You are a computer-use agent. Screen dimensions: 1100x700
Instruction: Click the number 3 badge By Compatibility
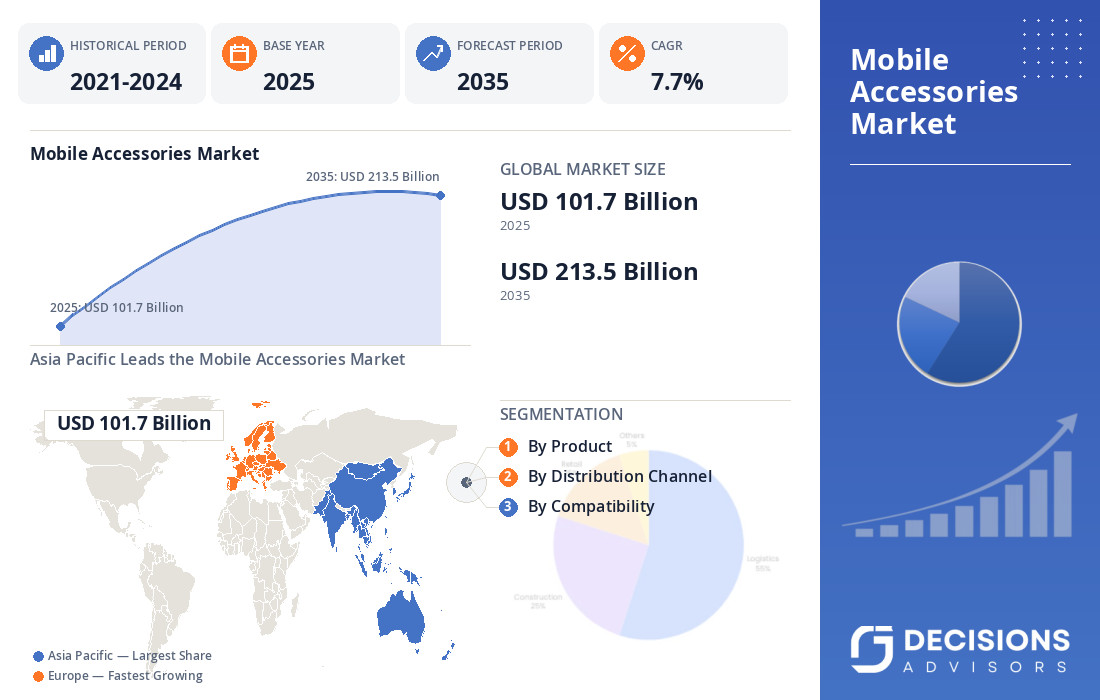click(509, 507)
